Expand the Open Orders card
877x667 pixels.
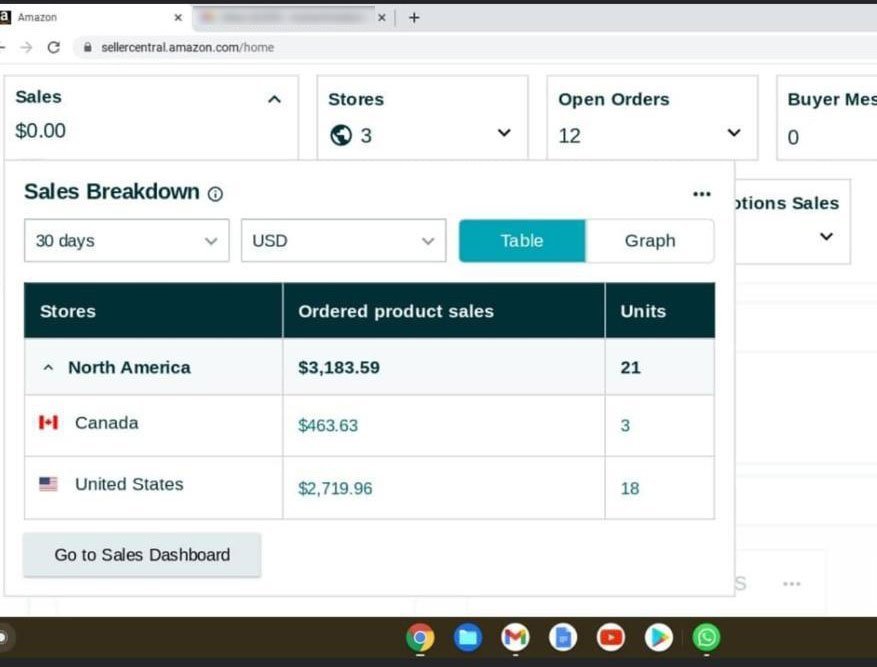point(734,135)
